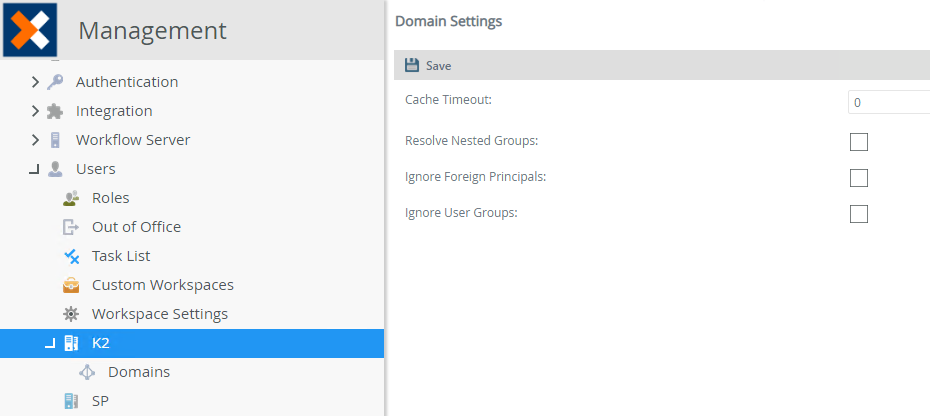Collapse the Users tree node
This screenshot has height=416, width=930.
[x=34, y=170]
